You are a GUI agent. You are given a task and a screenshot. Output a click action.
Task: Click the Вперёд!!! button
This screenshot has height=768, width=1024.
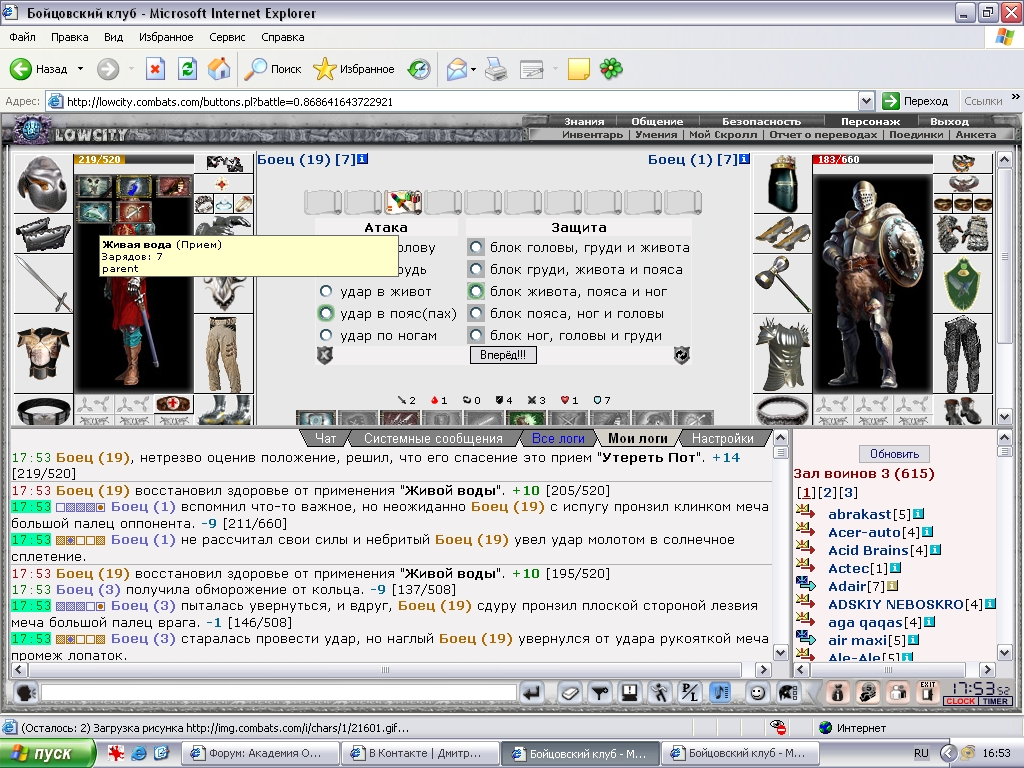[x=503, y=355]
